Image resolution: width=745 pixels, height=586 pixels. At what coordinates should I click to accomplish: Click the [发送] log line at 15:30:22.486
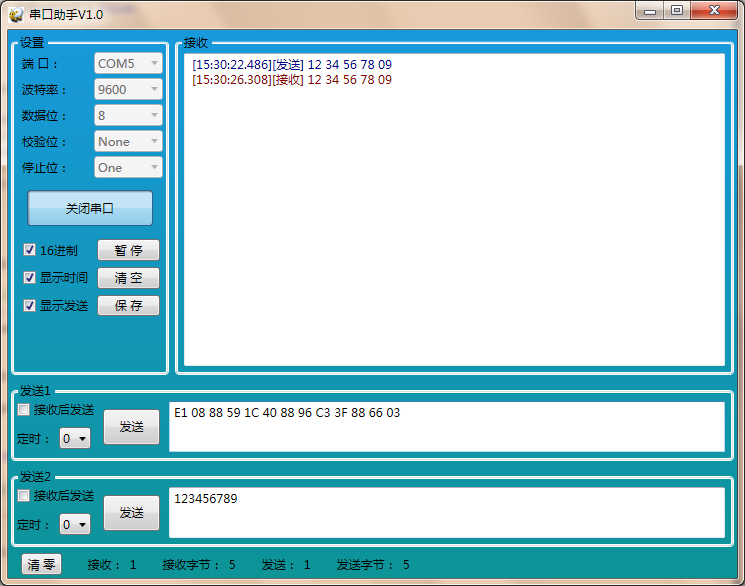[292, 65]
